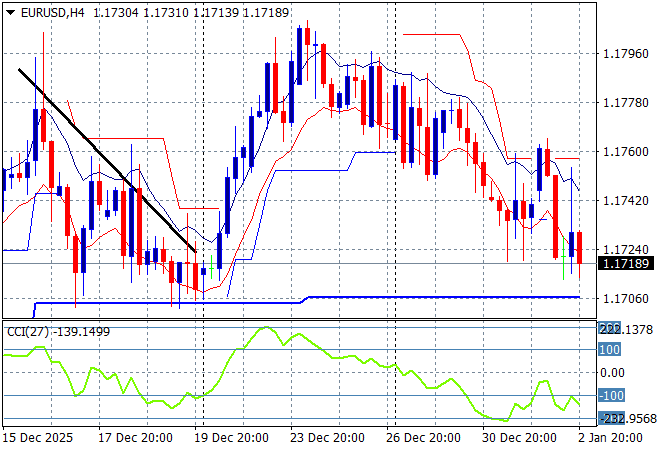660x450 pixels.
Task: Click the 17 Dec 20:00 time label
Action: 135,438
